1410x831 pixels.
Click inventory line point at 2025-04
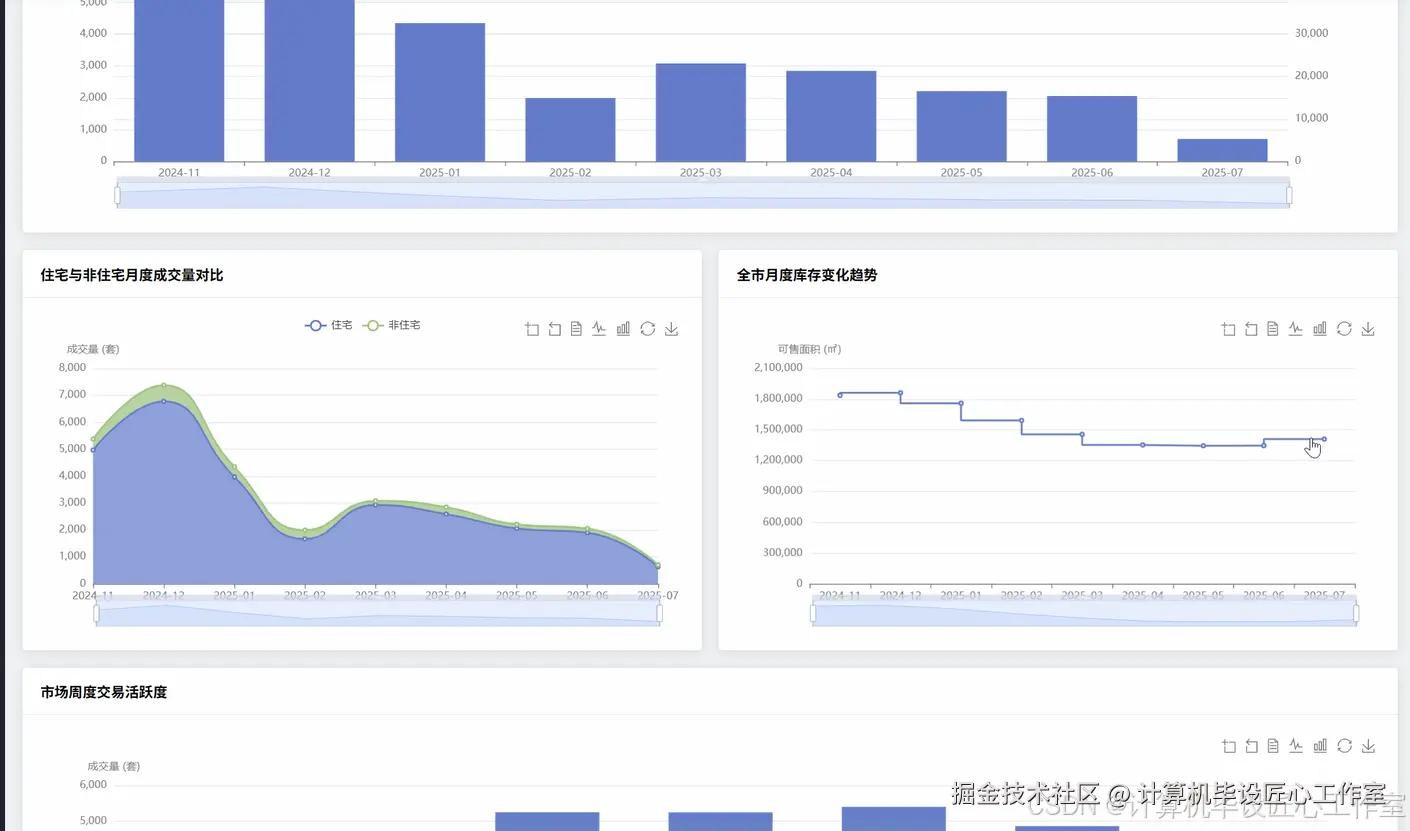[x=1143, y=445]
